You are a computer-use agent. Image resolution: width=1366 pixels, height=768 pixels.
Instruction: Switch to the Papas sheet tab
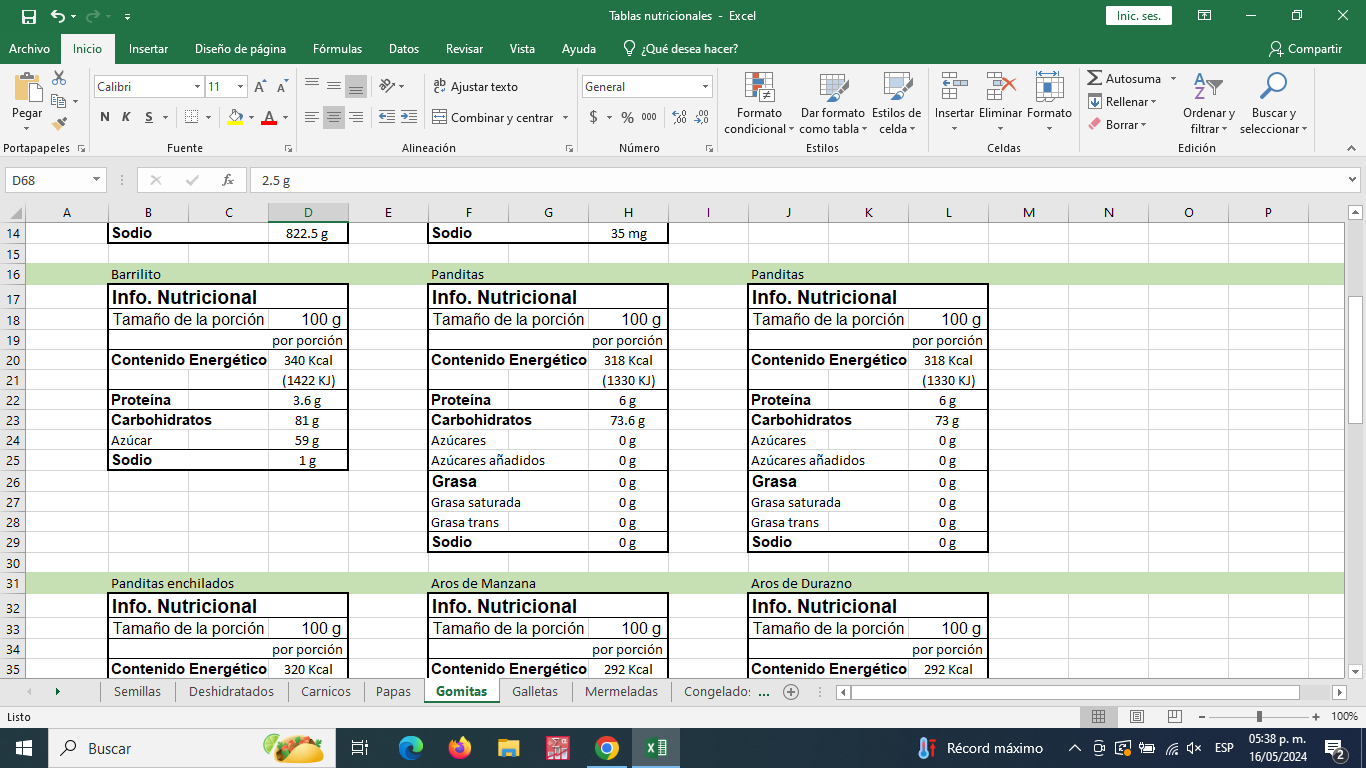point(393,691)
